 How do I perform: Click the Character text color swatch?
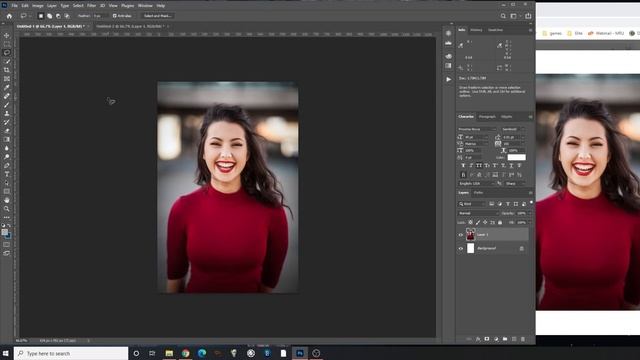coord(516,158)
